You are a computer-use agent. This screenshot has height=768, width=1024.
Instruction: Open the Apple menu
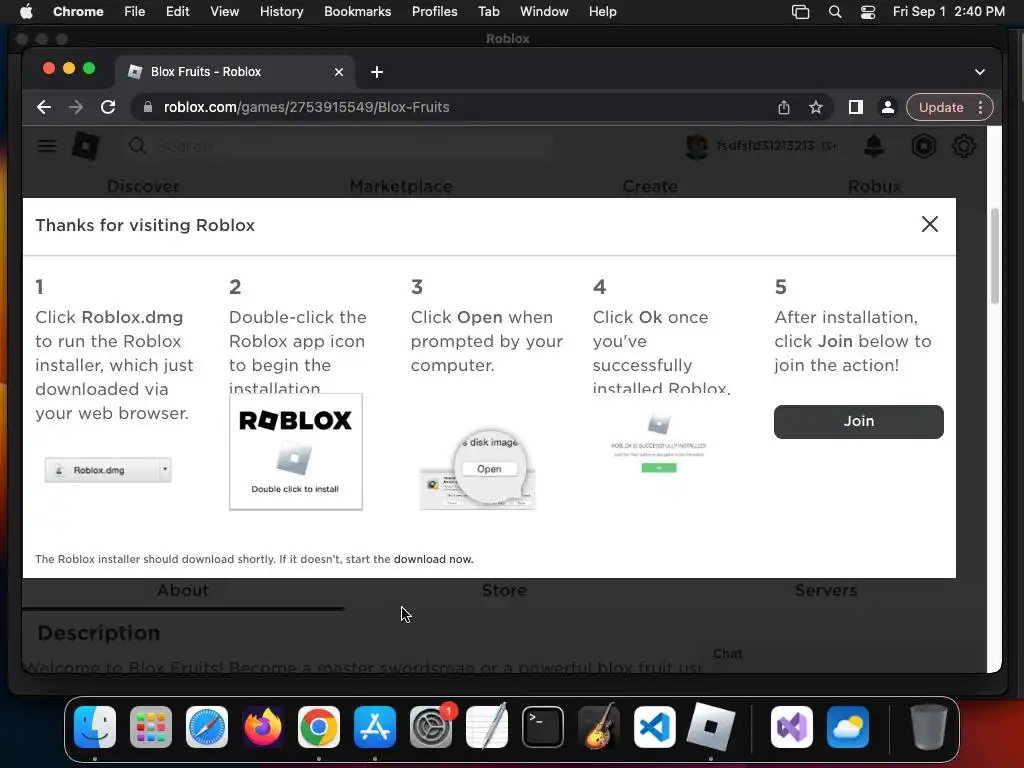point(26,11)
